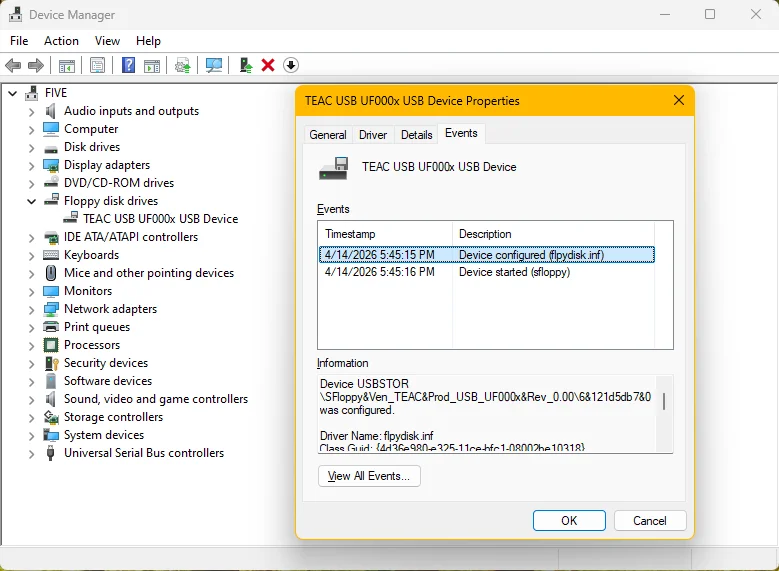Viewport: 779px width, 571px height.
Task: Expand the IDE ATA/ATAPI controllers category
Action: click(x=31, y=238)
